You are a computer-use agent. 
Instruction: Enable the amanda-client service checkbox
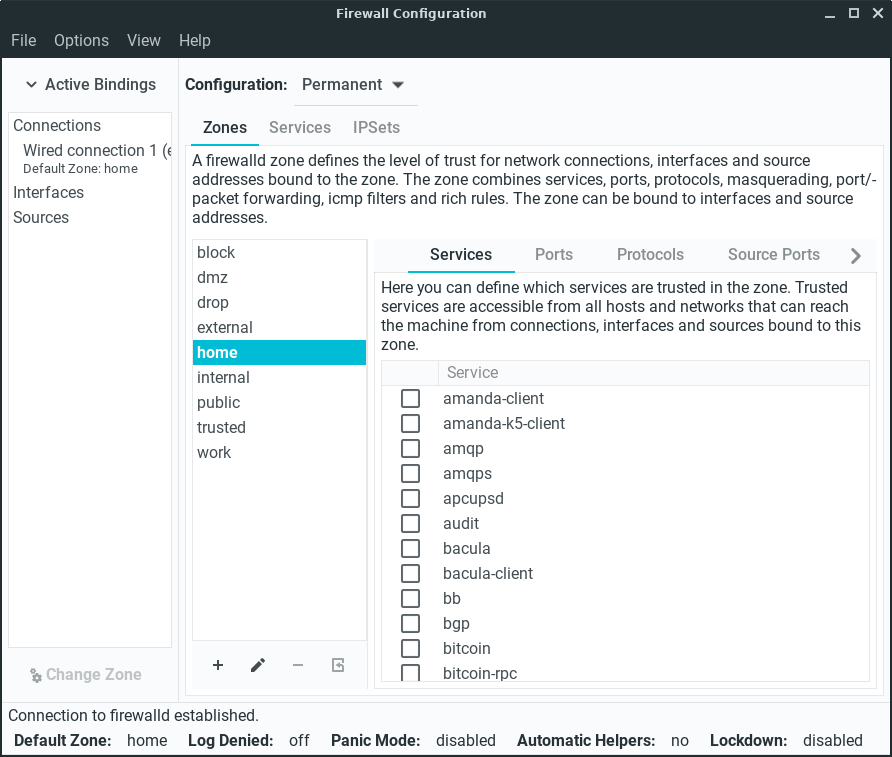(410, 399)
